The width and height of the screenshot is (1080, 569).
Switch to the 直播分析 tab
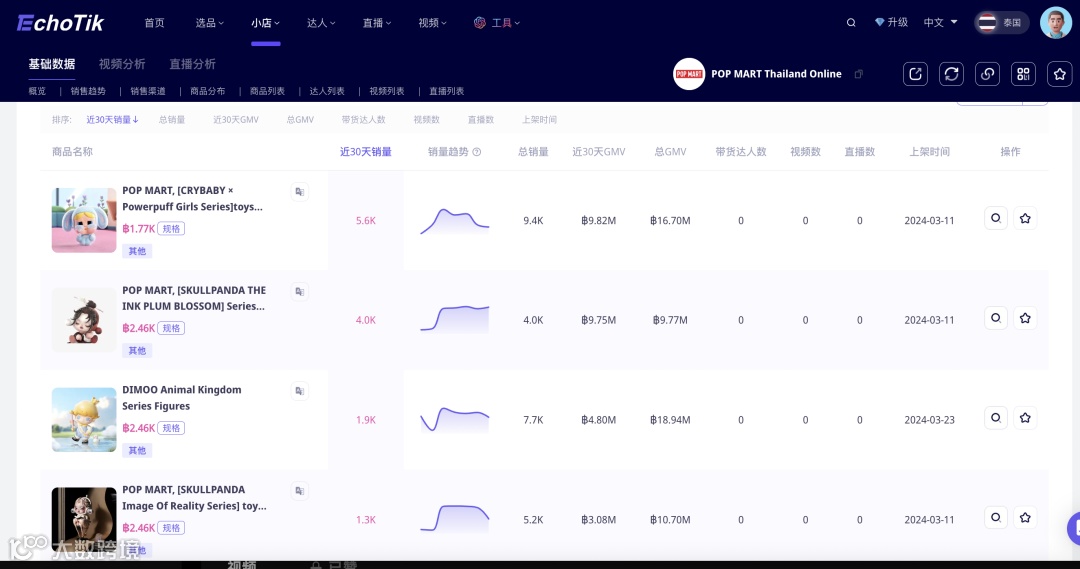click(x=192, y=64)
